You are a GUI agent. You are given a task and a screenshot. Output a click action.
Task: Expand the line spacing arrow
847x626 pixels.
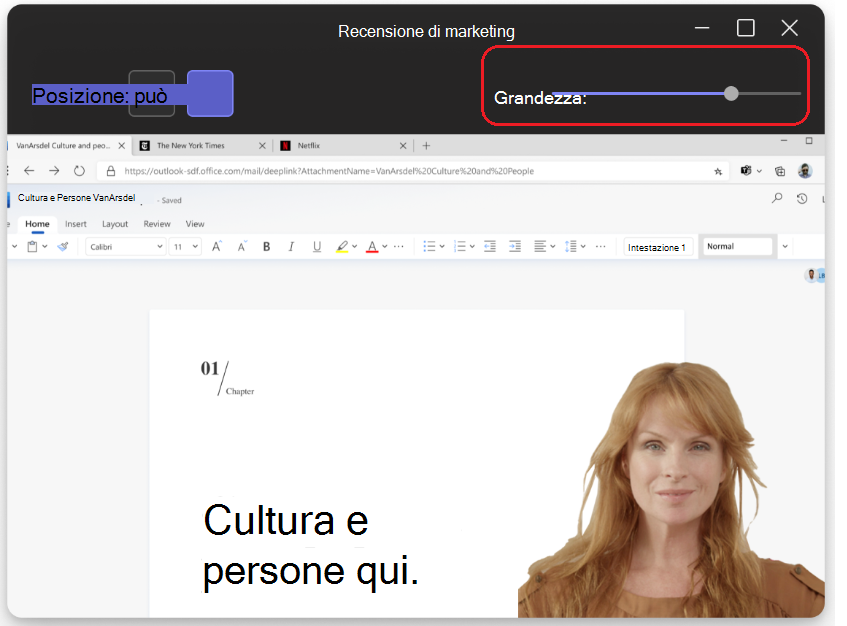point(583,246)
